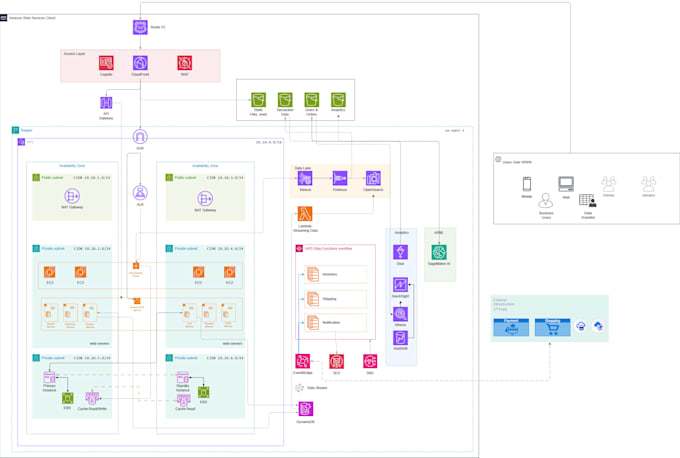The height and width of the screenshot is (458, 680).
Task: Select the Lambda Streaming Data icon
Action: (305, 214)
